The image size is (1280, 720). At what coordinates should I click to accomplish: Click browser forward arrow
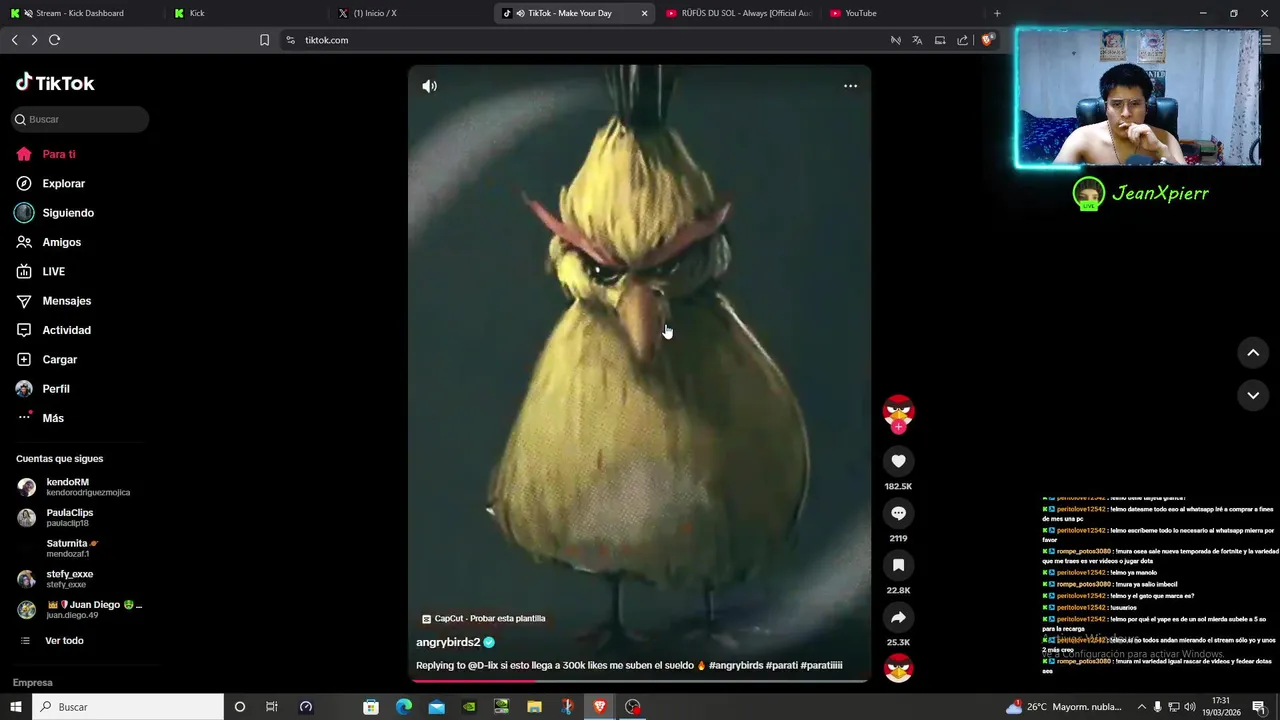(x=34, y=40)
